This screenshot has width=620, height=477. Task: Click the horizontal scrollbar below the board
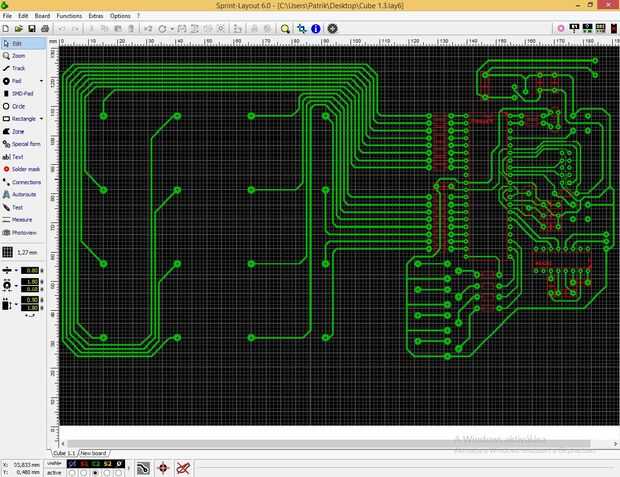point(328,444)
